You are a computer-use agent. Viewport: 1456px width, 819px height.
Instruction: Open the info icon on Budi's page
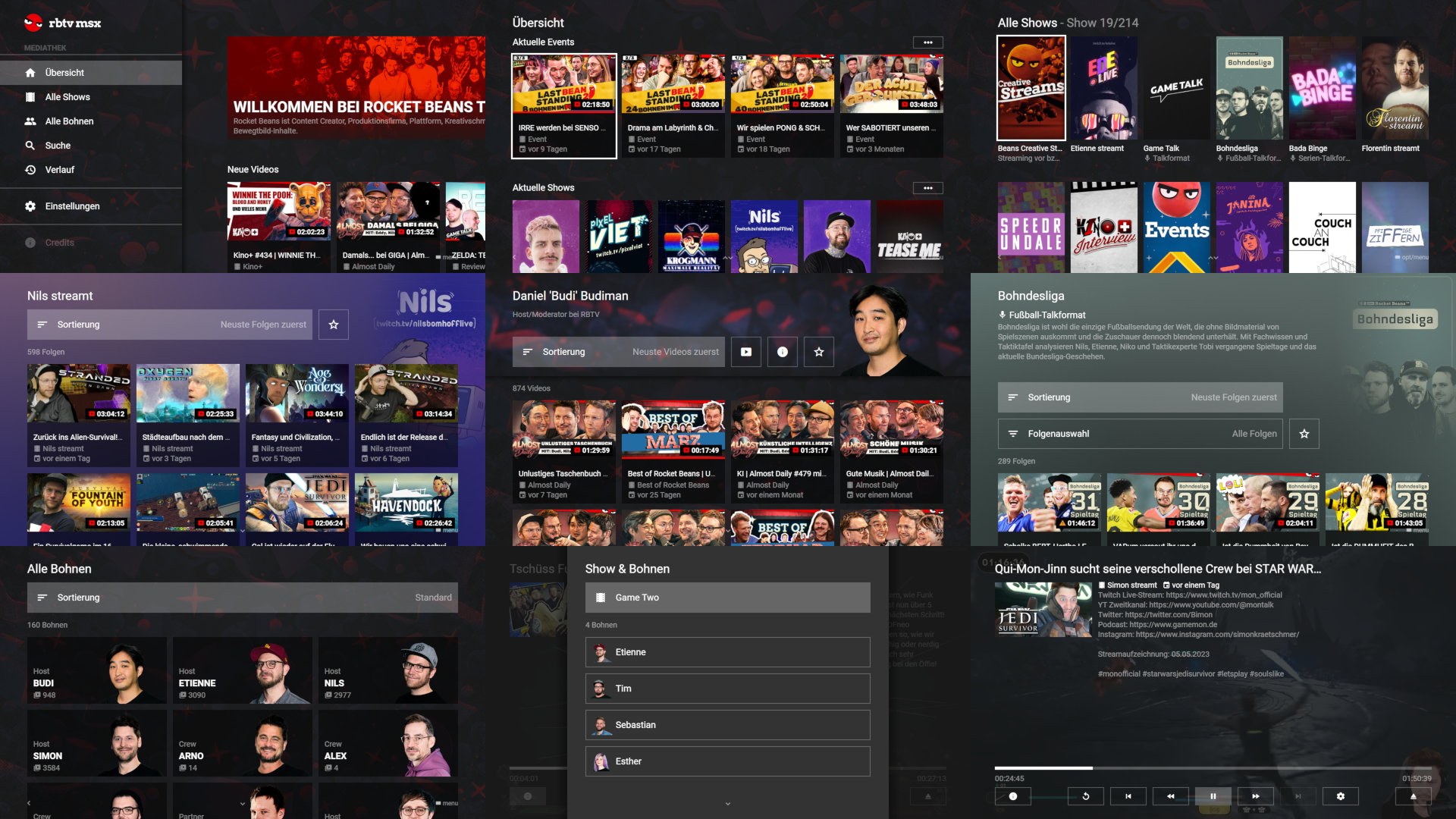[783, 352]
